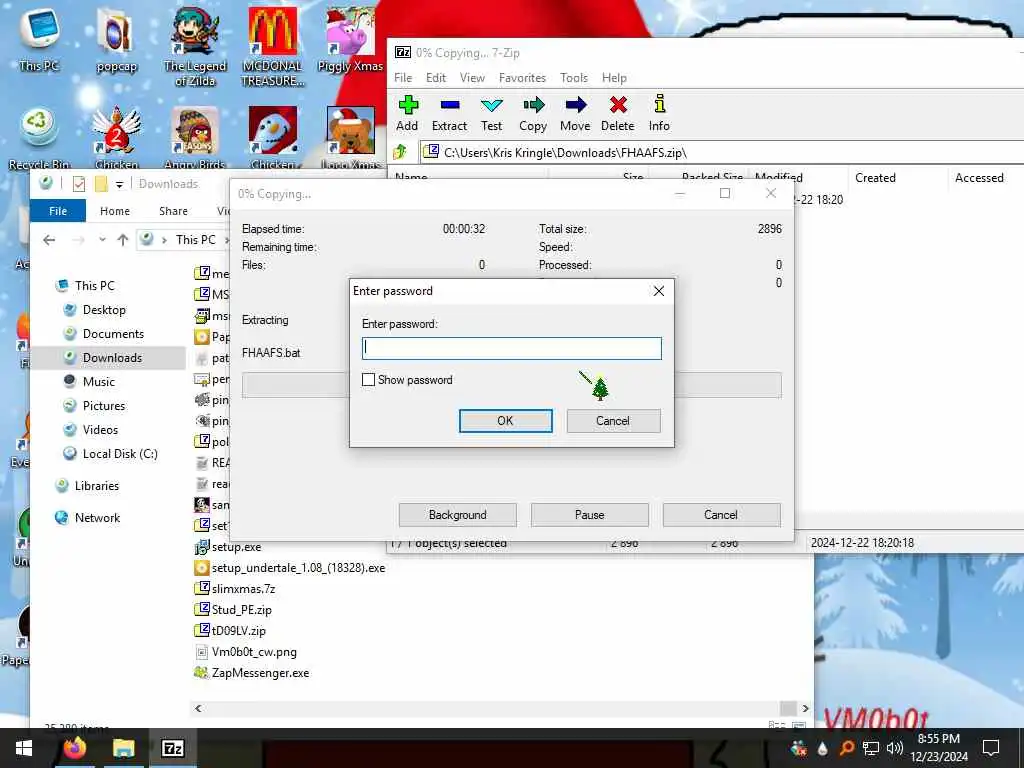Click the up-folder icon beside 7-Zip path
Viewport: 1024px width, 768px height.
pos(400,153)
